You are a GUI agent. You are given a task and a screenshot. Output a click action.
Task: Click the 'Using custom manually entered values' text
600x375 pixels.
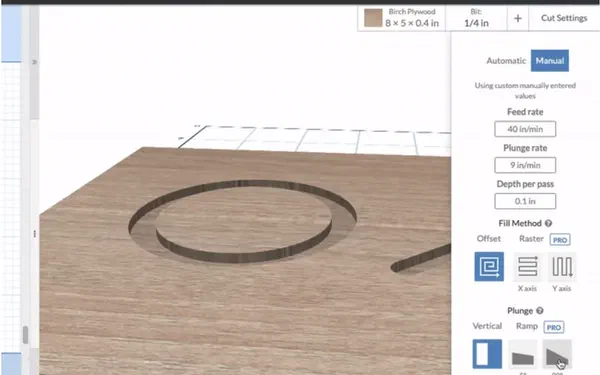click(x=525, y=91)
